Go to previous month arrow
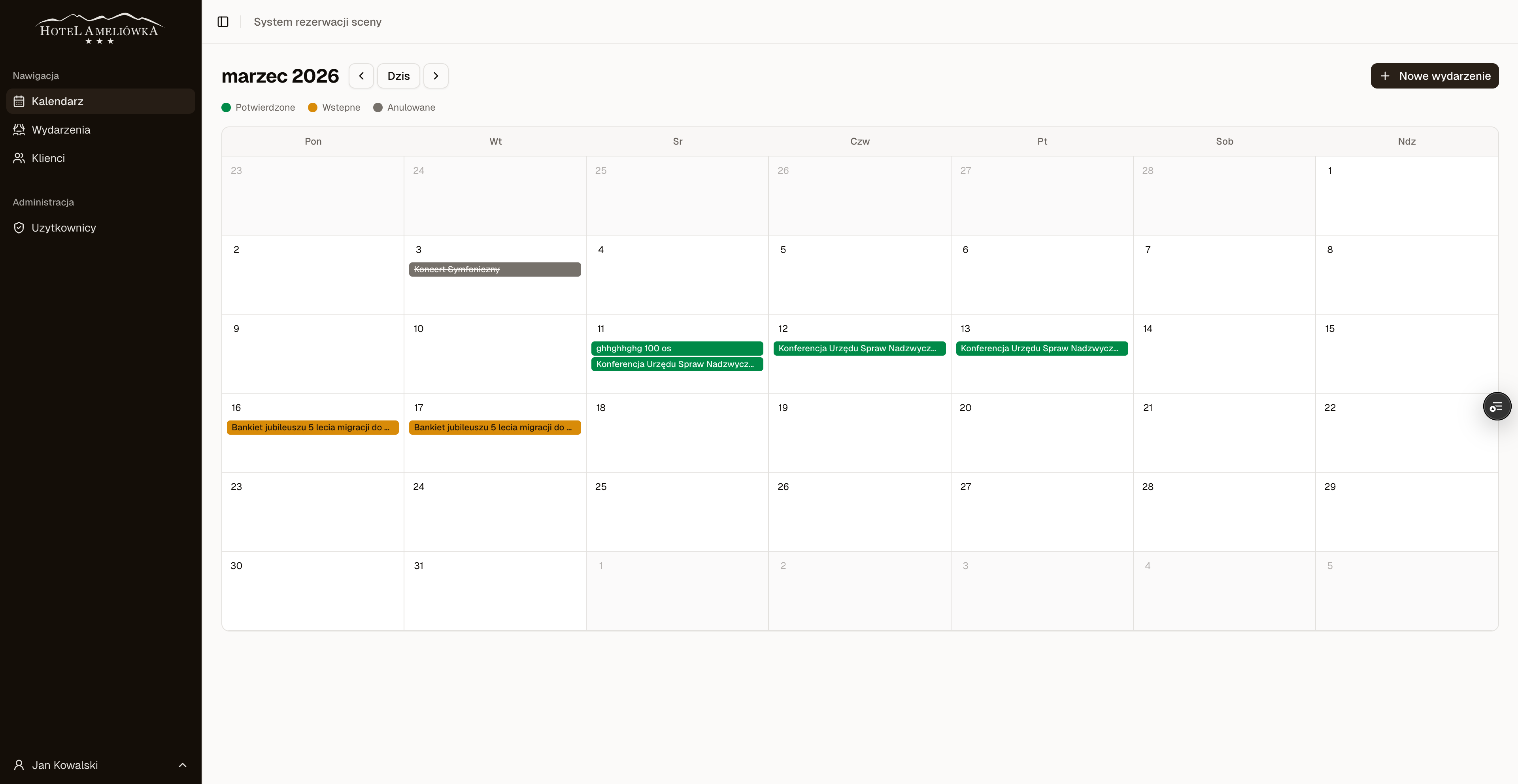The image size is (1518, 784). [361, 76]
